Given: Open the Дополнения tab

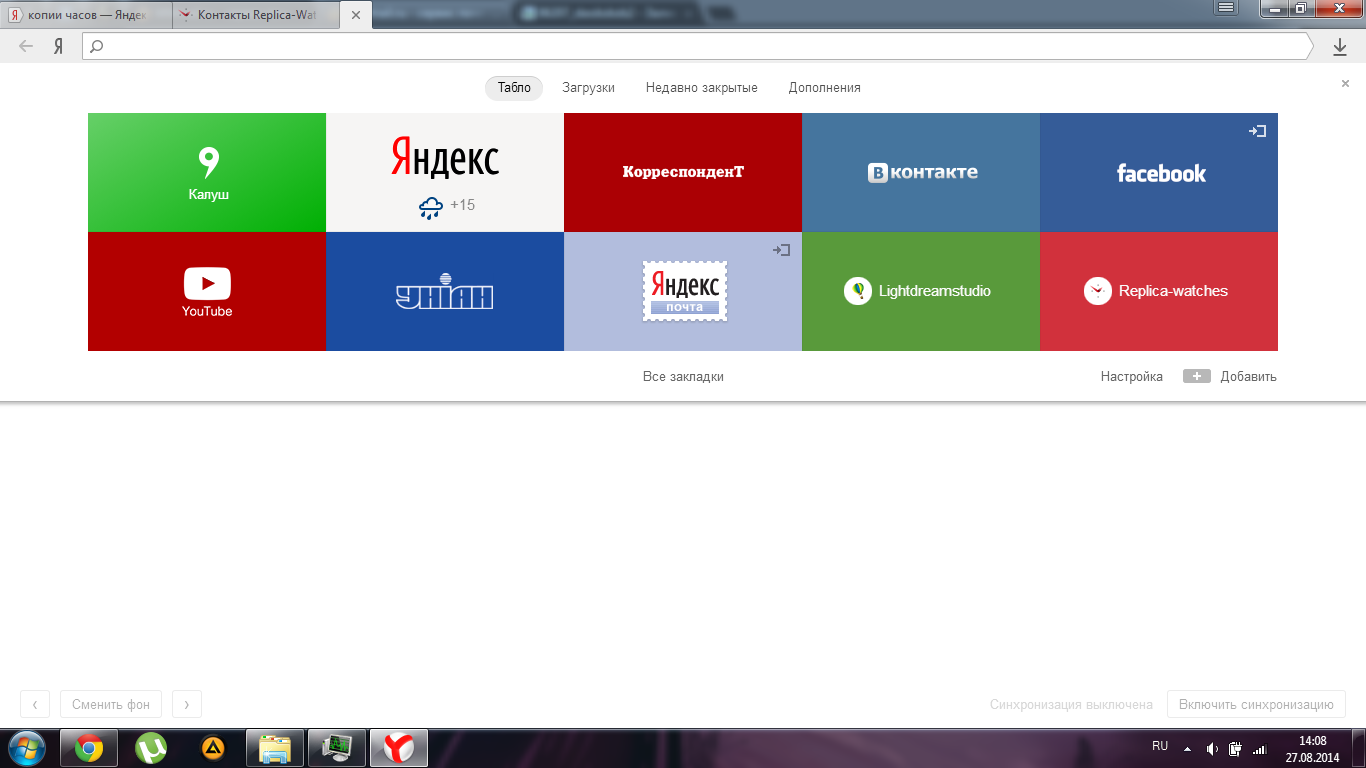Looking at the screenshot, I should point(825,88).
